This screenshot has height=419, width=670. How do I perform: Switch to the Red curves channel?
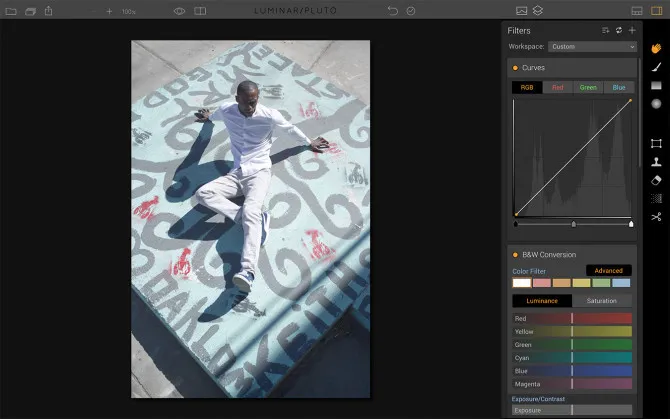557,88
